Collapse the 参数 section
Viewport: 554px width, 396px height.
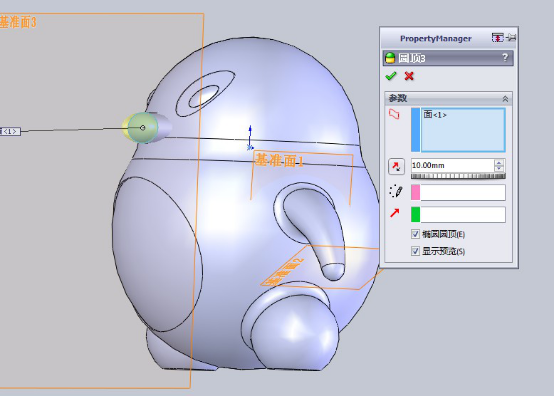pyautogui.click(x=505, y=99)
